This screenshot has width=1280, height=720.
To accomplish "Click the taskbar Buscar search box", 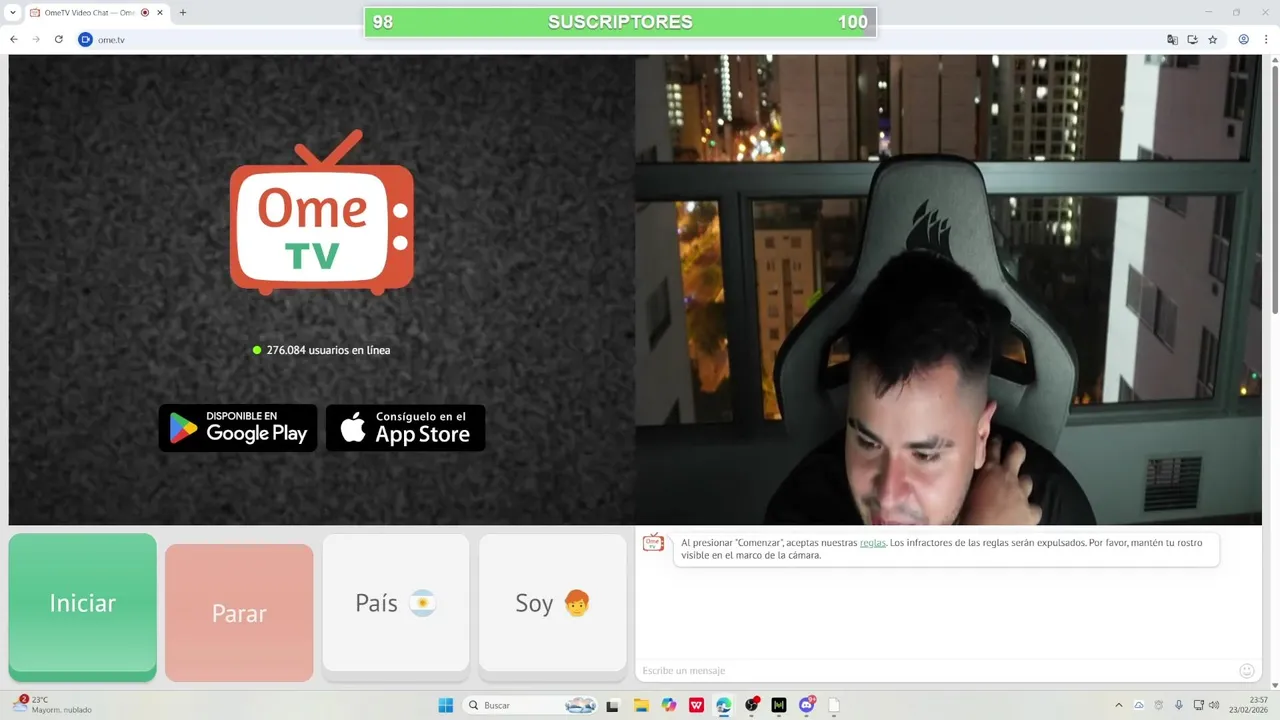I will [531, 705].
